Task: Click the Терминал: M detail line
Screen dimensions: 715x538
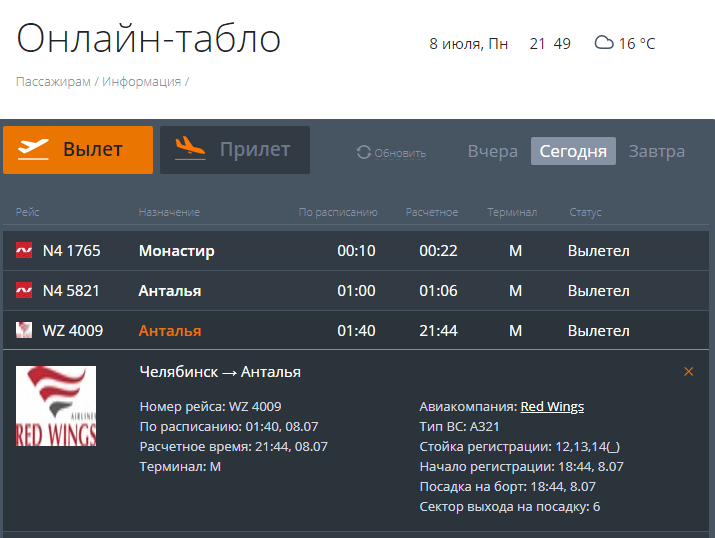Action: coord(180,466)
